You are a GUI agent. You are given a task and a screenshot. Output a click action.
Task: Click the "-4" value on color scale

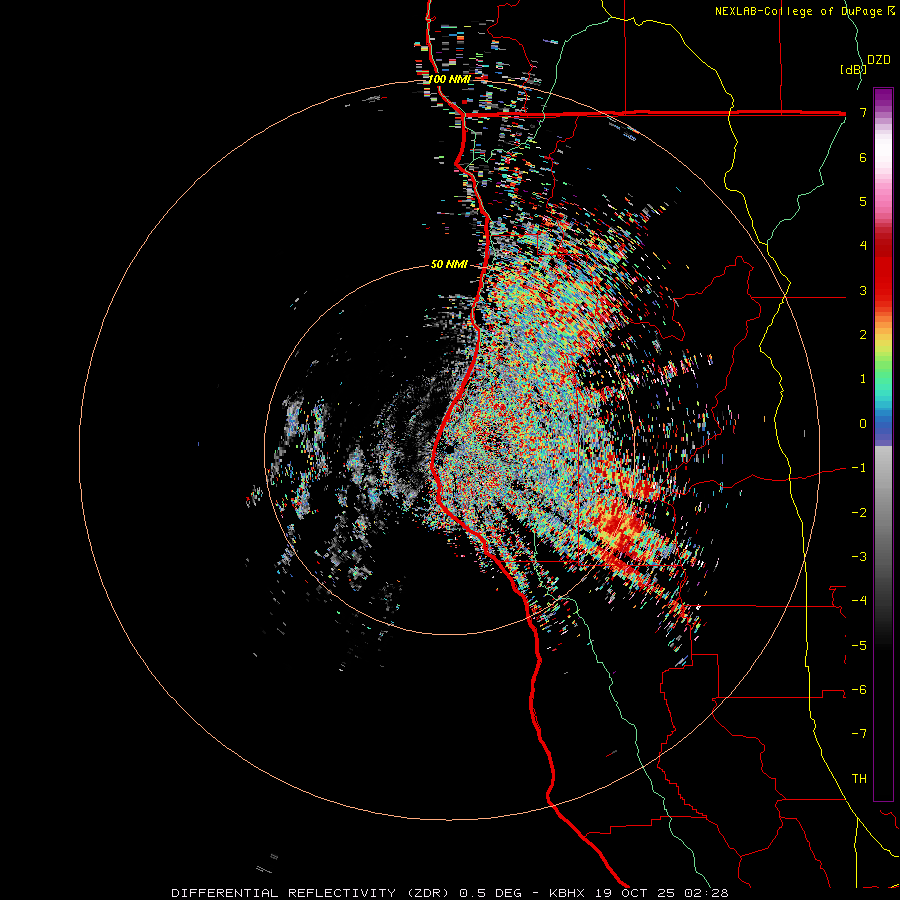point(859,601)
